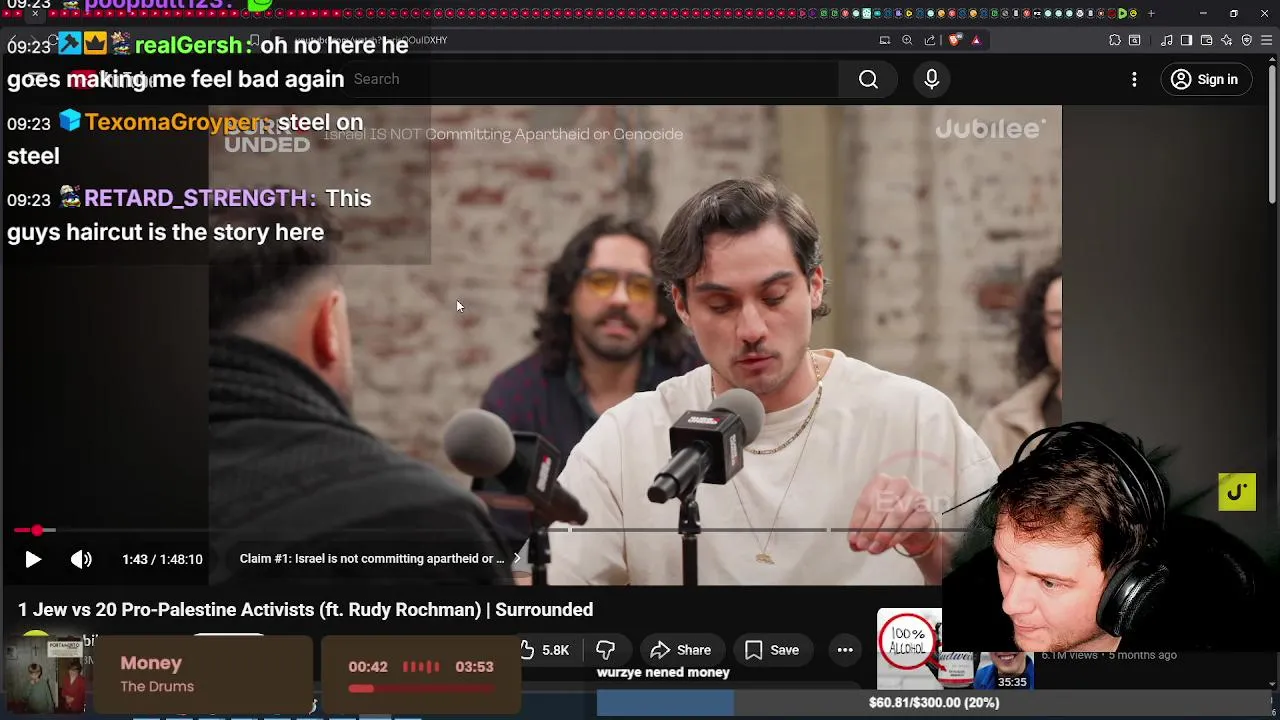Open the extensions puzzle icon

1115,40
